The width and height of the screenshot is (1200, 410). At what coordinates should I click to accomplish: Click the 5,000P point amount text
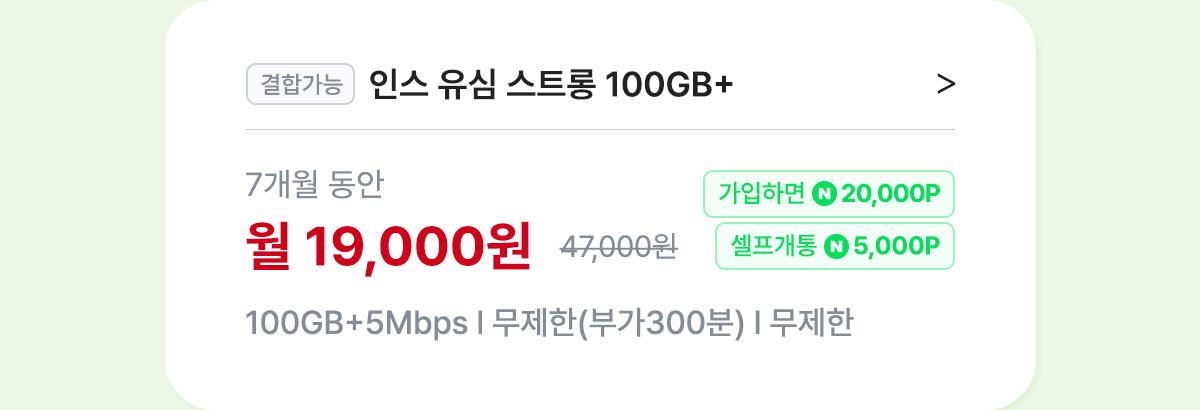tap(898, 246)
